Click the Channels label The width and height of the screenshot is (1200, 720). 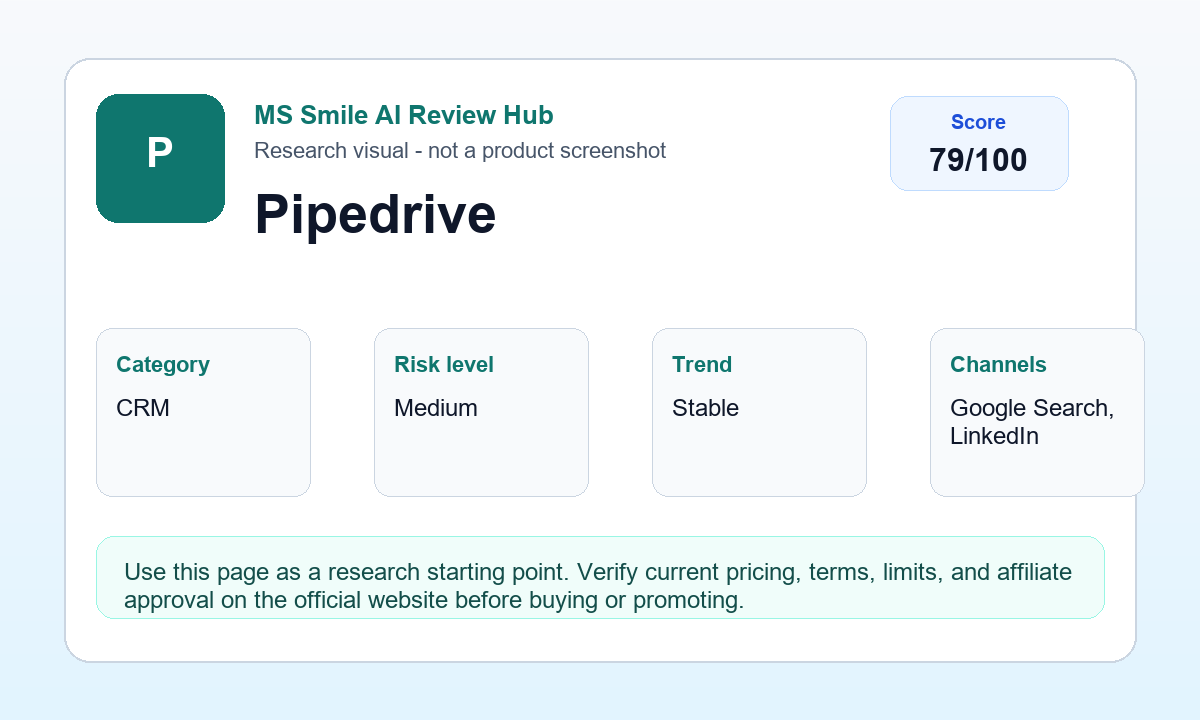point(998,364)
